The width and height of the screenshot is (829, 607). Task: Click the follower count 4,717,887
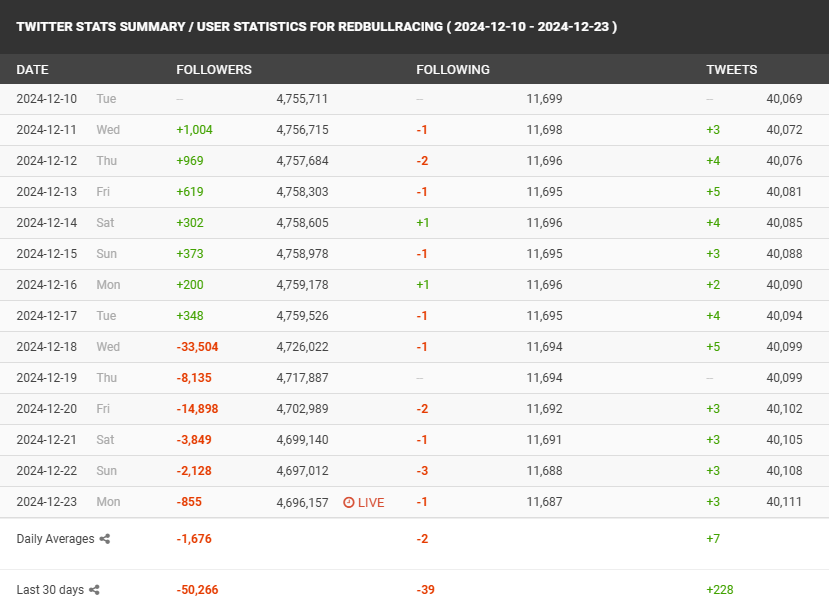(302, 378)
